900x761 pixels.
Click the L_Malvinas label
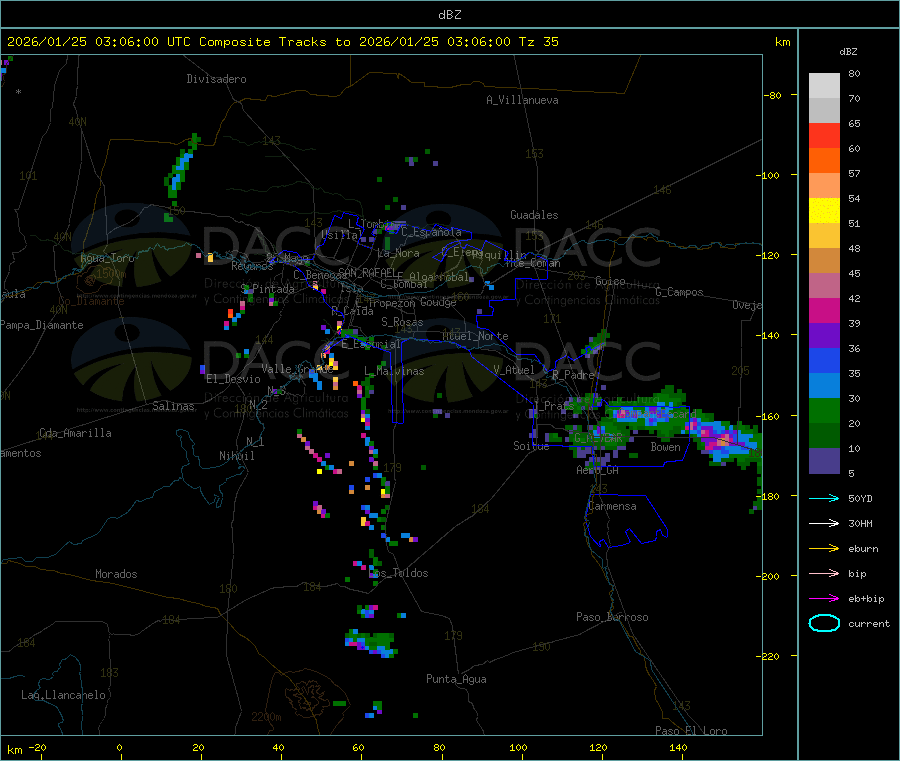point(394,371)
